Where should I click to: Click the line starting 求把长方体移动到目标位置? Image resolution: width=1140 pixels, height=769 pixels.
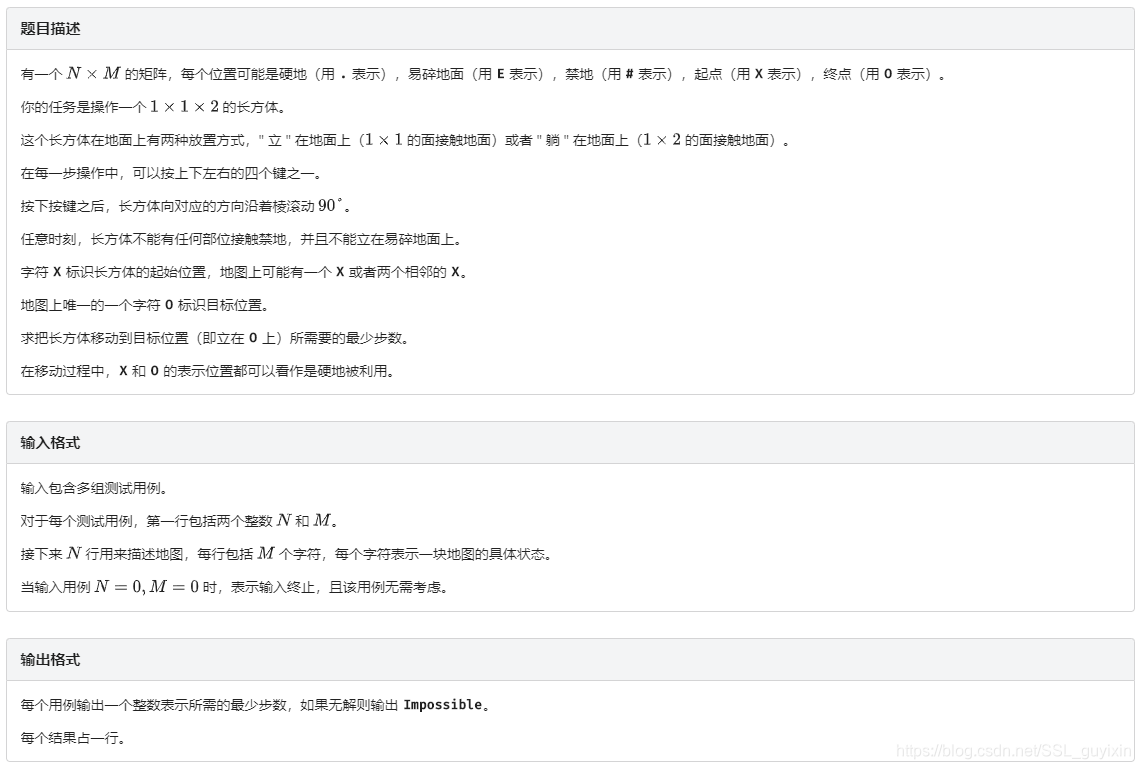point(215,338)
